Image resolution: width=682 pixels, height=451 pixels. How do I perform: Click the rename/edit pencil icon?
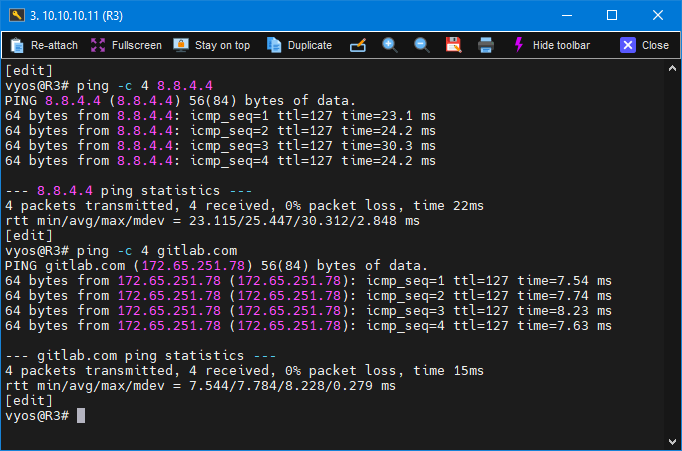tap(358, 45)
